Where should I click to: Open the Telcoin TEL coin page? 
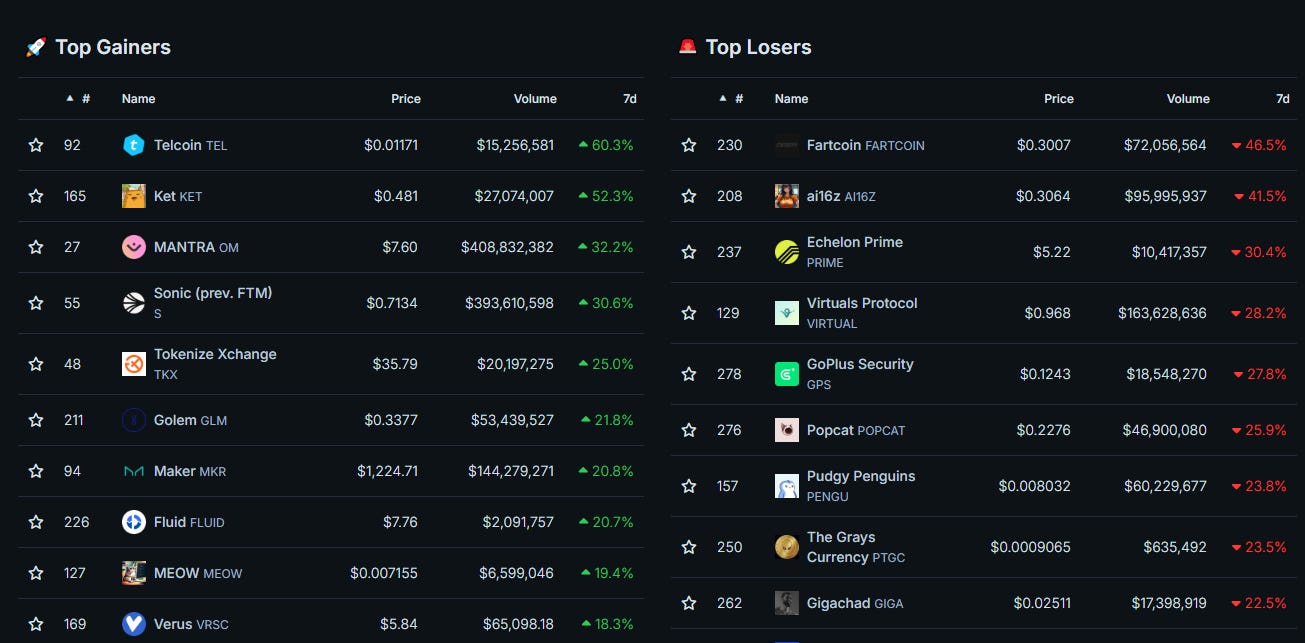[190, 145]
